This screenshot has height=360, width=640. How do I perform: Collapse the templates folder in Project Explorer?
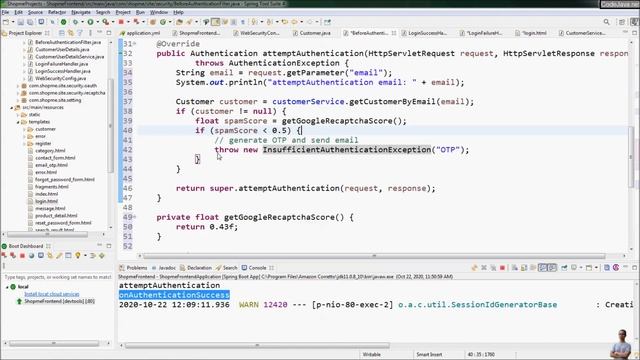(18, 122)
